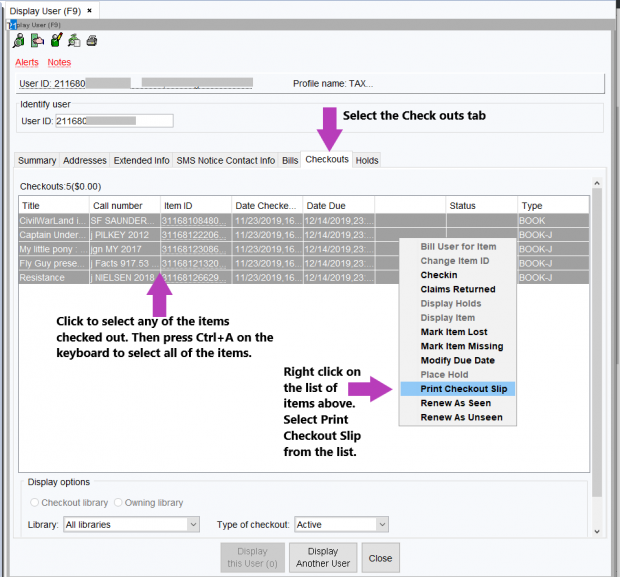
Task: Select the Captain Under... checkout row
Action: point(304,235)
